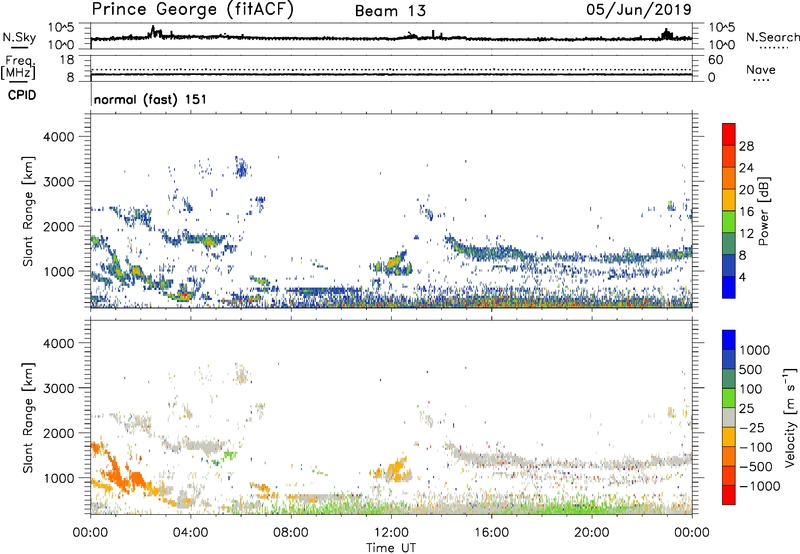Click the light green segment of Power colorbar
Image resolution: width=800 pixels, height=554 pixels.
point(729,221)
